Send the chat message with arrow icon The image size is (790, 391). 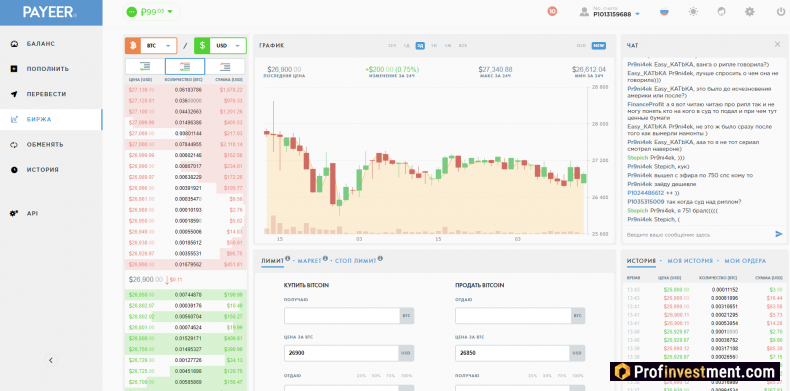click(779, 234)
